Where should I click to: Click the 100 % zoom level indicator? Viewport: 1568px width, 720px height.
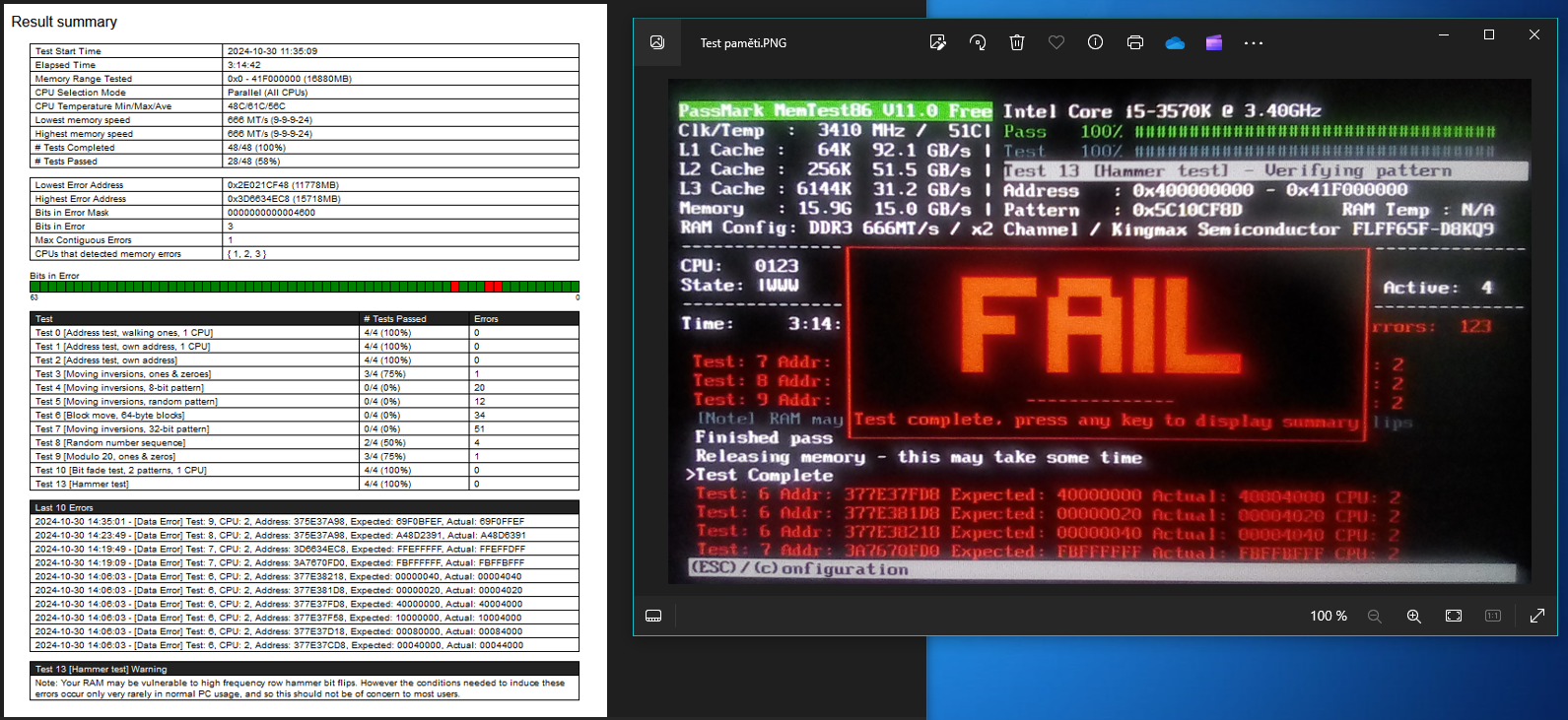(x=1328, y=616)
